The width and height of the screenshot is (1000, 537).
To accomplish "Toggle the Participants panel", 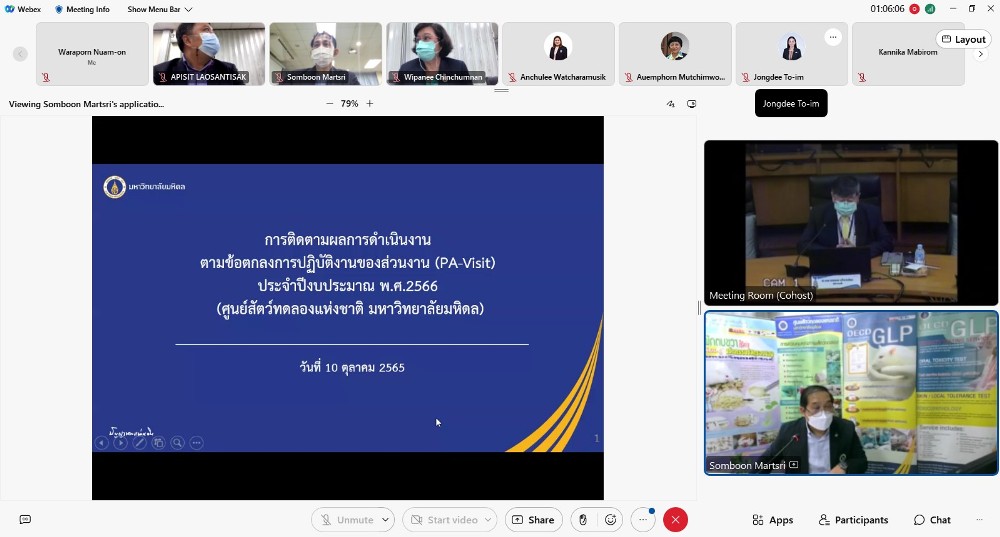I will pos(853,520).
